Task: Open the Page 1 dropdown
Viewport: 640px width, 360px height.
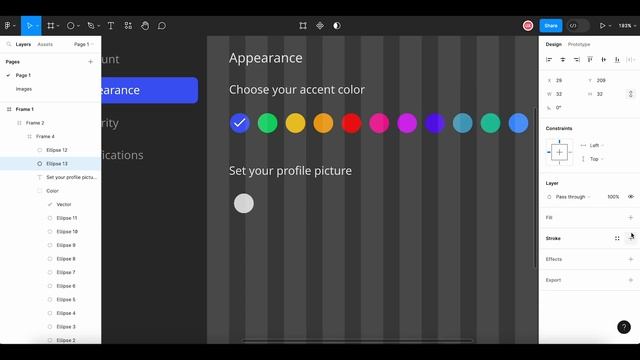Action: pos(84,44)
